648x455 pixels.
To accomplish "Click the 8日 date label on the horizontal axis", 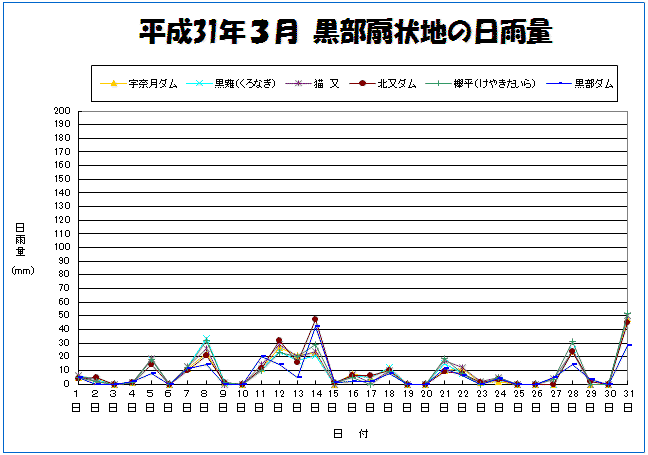I will (204, 401).
